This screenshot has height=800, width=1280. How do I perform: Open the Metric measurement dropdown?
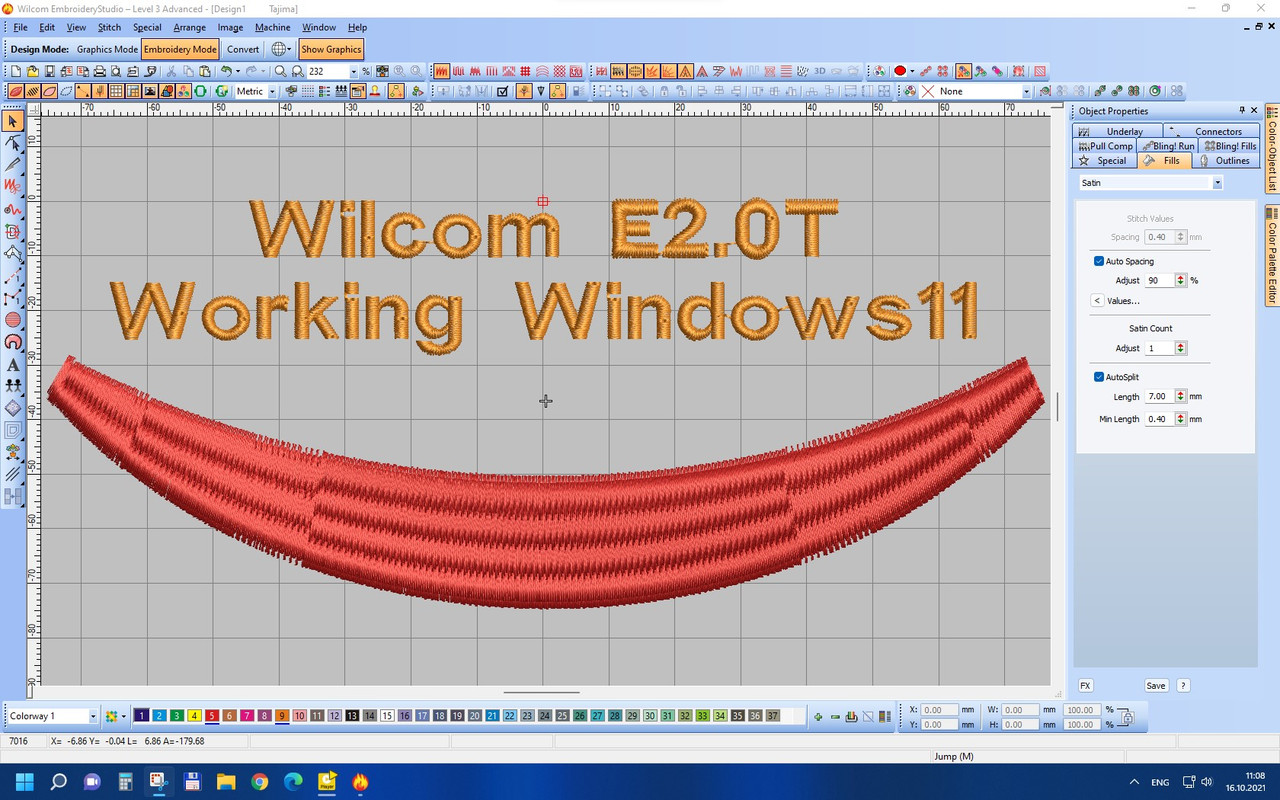tap(272, 91)
